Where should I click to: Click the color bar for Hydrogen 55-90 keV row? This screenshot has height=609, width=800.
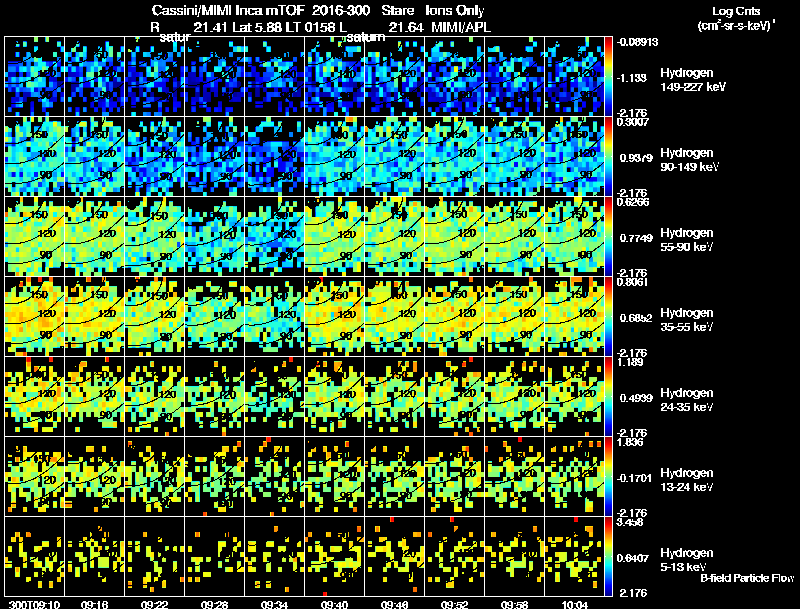[x=608, y=236]
